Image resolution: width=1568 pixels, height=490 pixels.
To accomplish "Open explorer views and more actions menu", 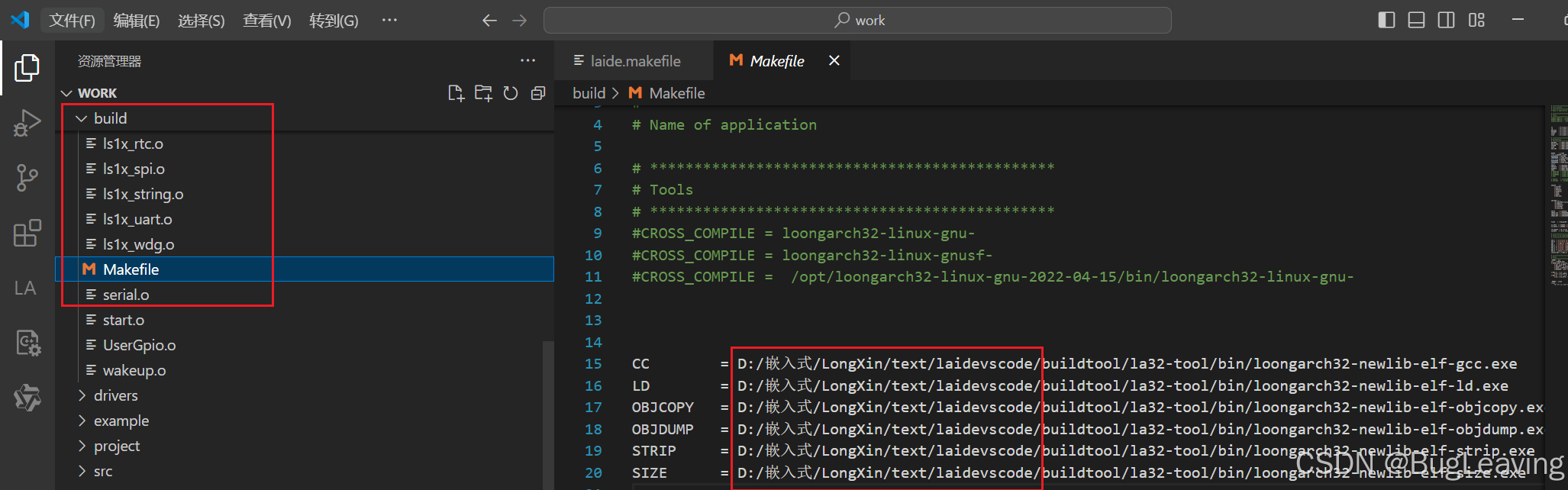I will [x=528, y=60].
